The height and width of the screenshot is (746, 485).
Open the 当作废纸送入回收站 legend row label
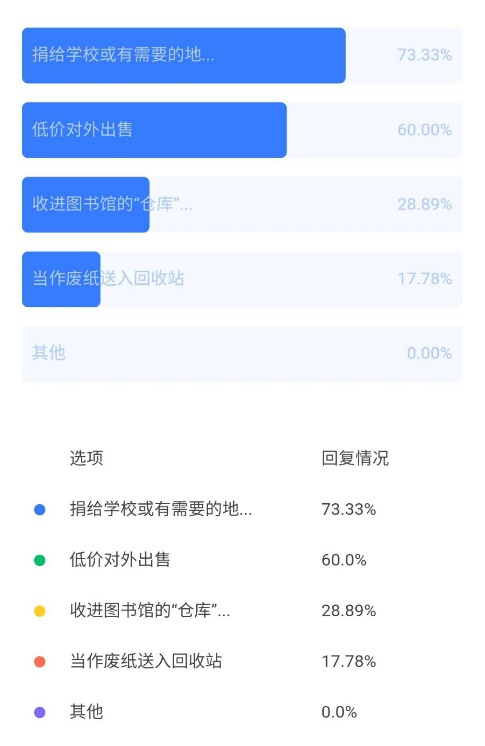tap(146, 661)
